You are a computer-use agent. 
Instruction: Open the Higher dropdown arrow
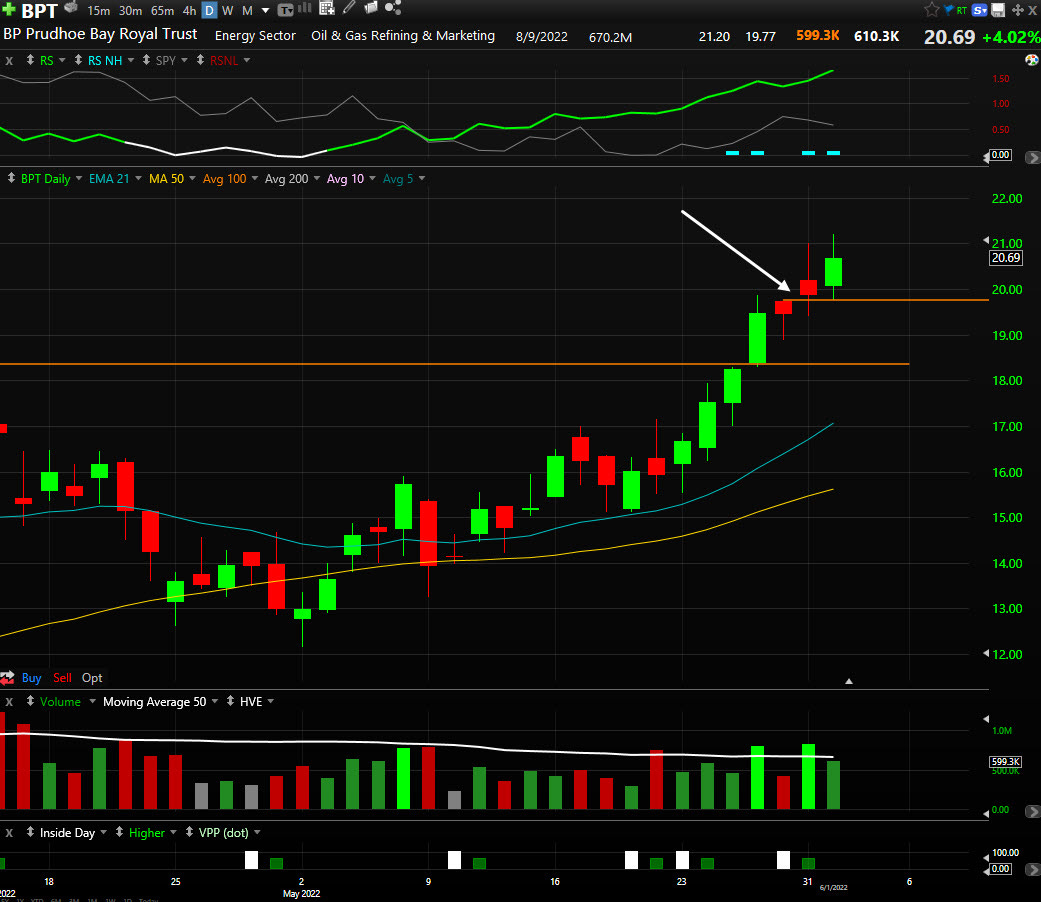click(173, 832)
